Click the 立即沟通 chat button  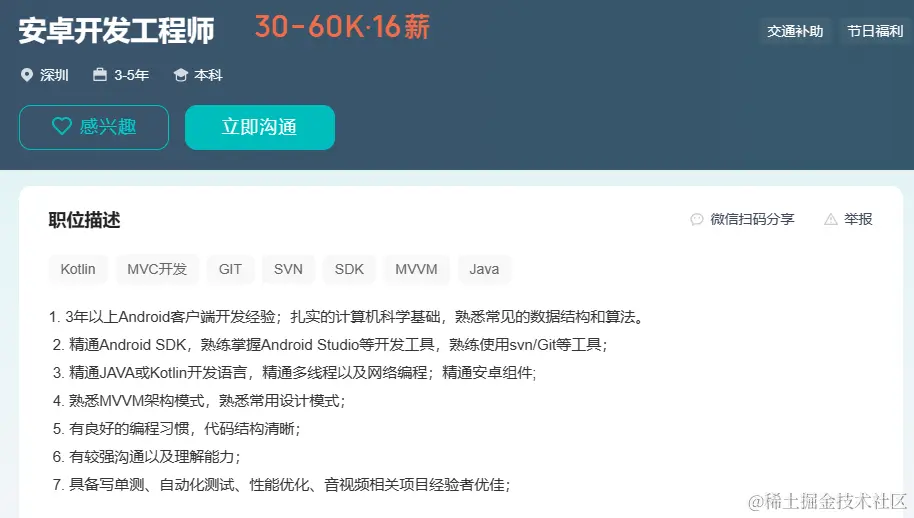coord(260,127)
